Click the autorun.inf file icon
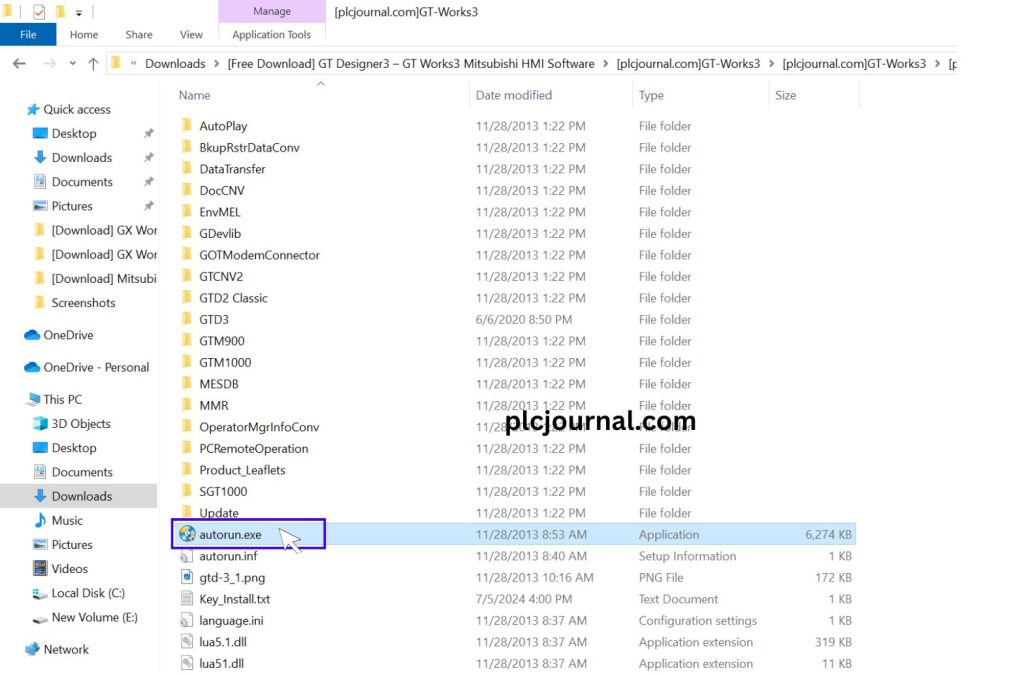Screen dimensions: 1024x675 click(x=187, y=556)
